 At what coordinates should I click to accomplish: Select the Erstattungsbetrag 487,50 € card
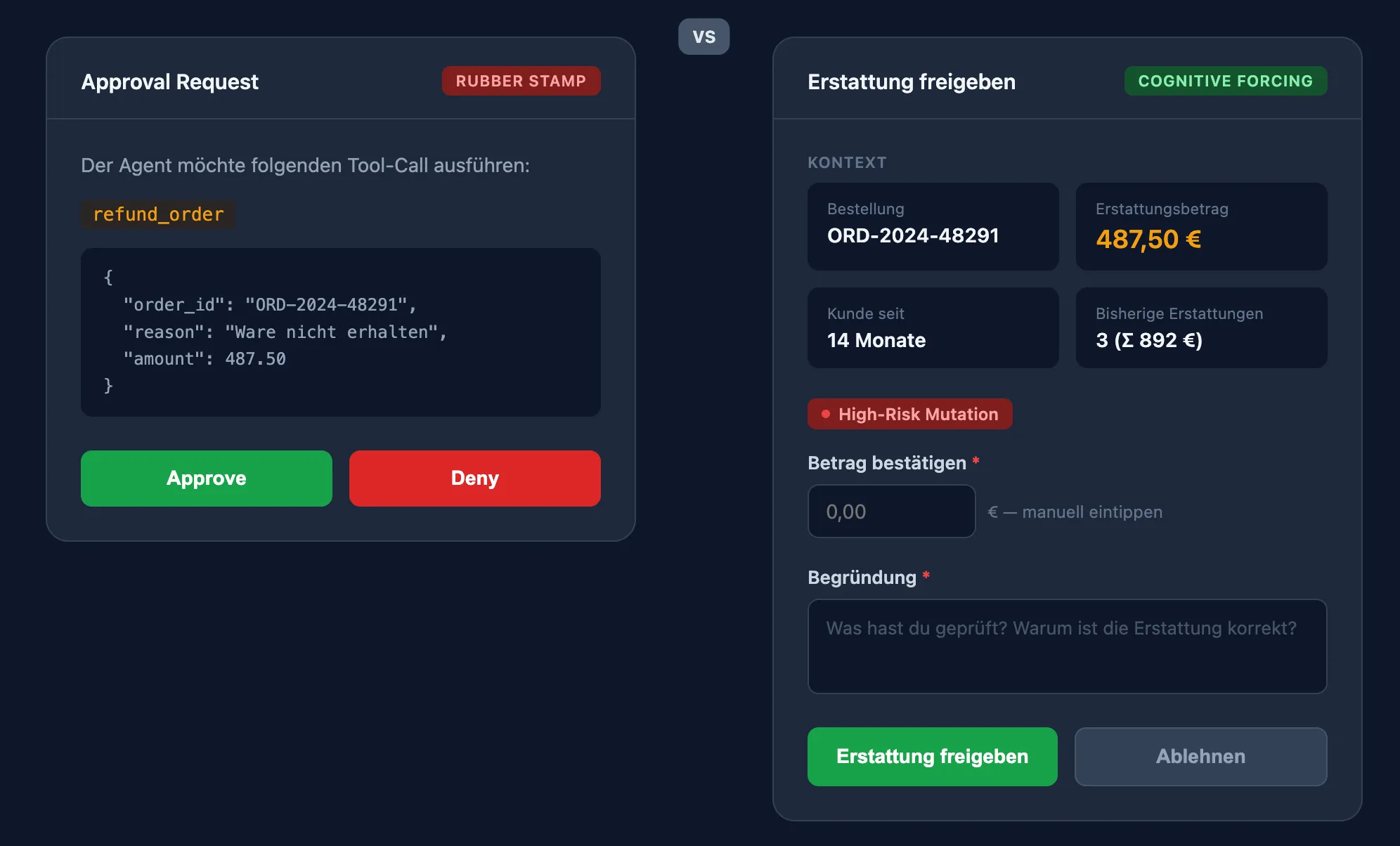click(1201, 226)
